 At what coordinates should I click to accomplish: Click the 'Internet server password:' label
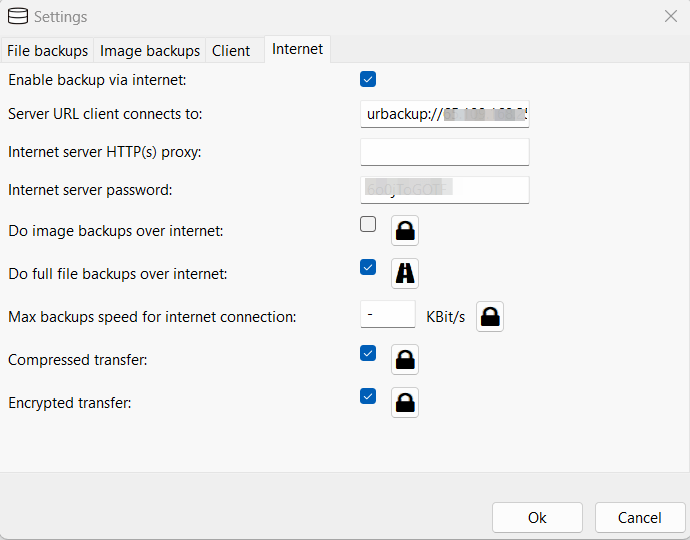point(90,190)
